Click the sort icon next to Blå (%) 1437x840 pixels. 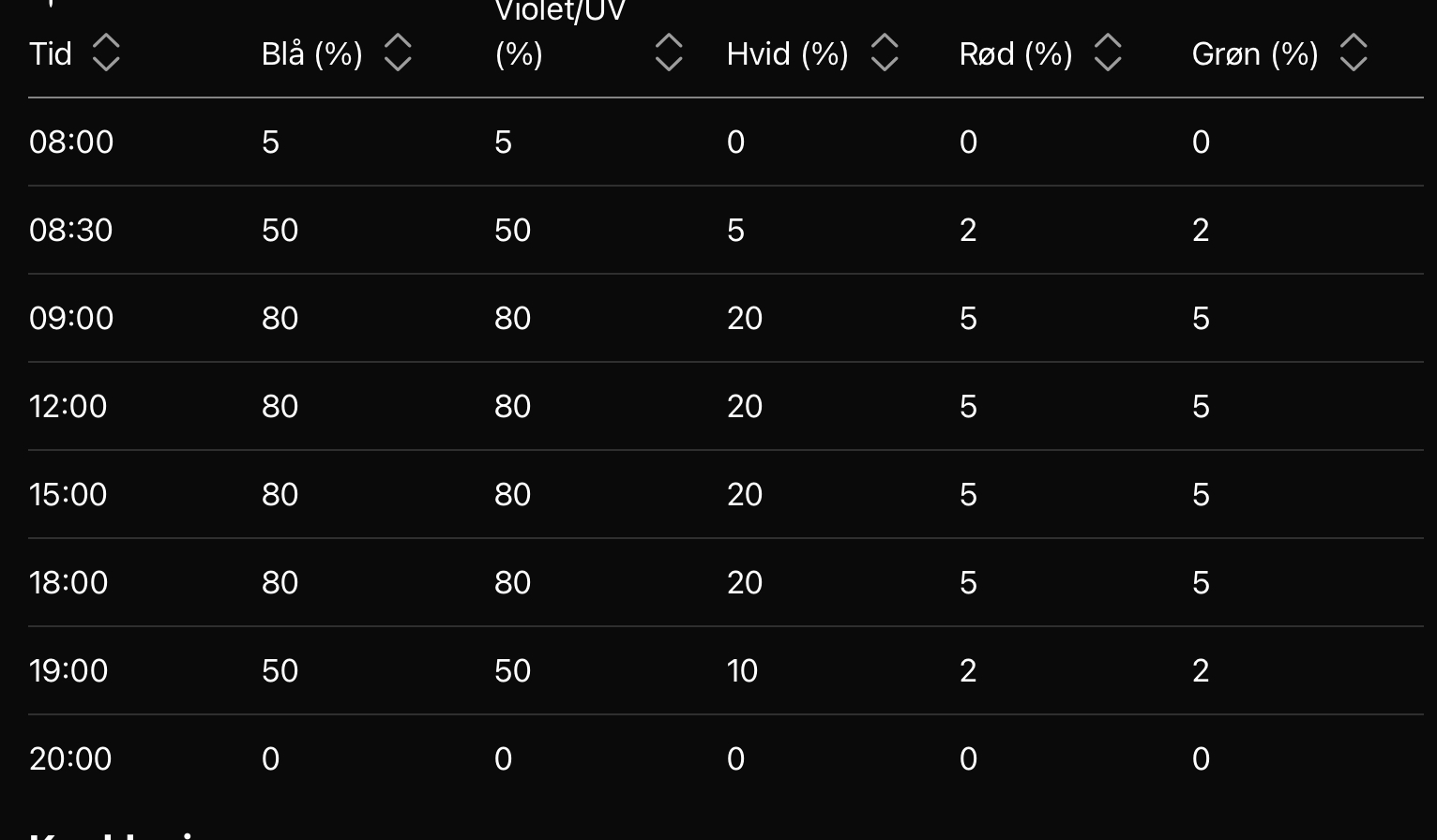pos(398,53)
